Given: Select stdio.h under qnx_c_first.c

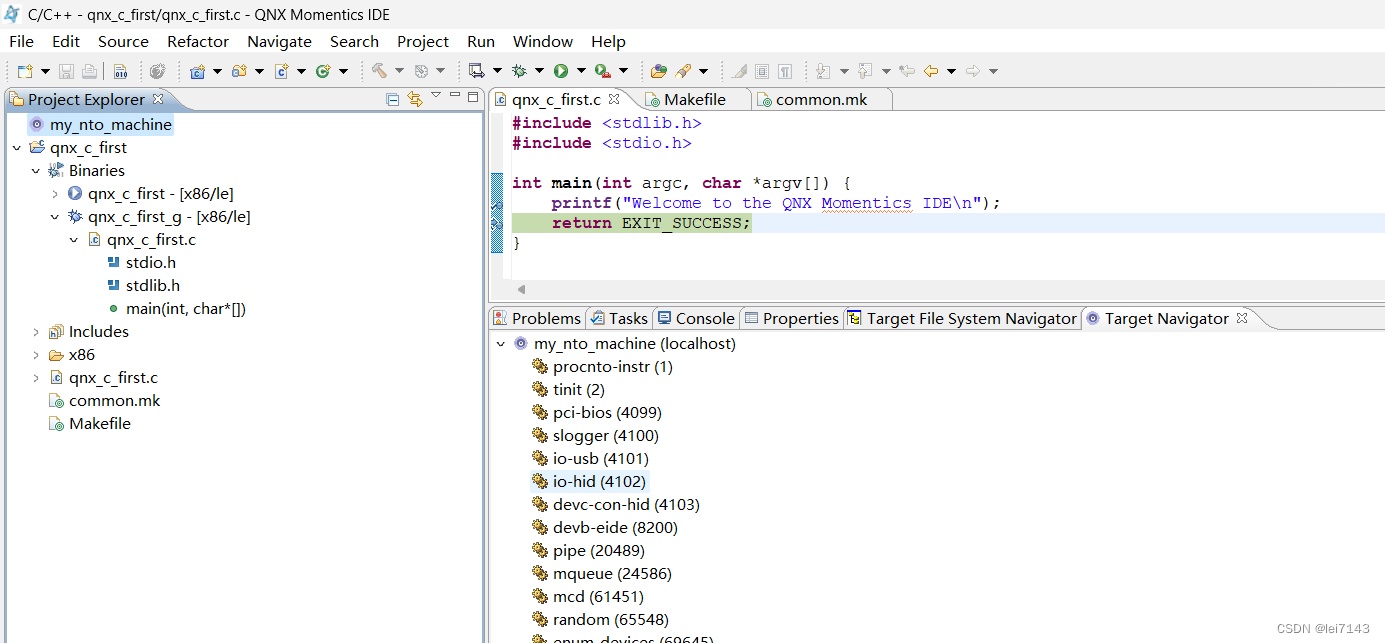Looking at the screenshot, I should pyautogui.click(x=150, y=263).
